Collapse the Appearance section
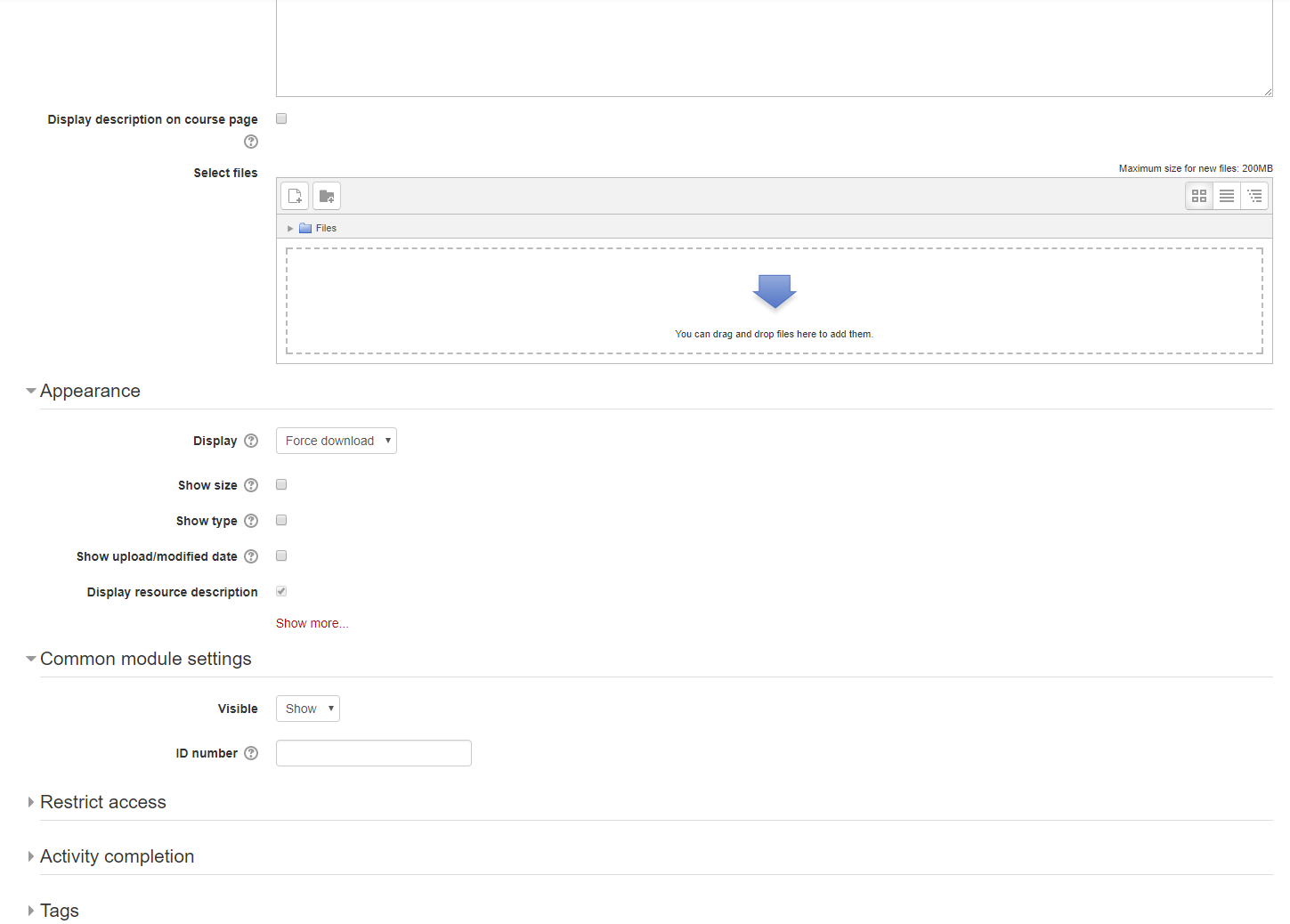The height and width of the screenshot is (924, 1290). pyautogui.click(x=90, y=391)
